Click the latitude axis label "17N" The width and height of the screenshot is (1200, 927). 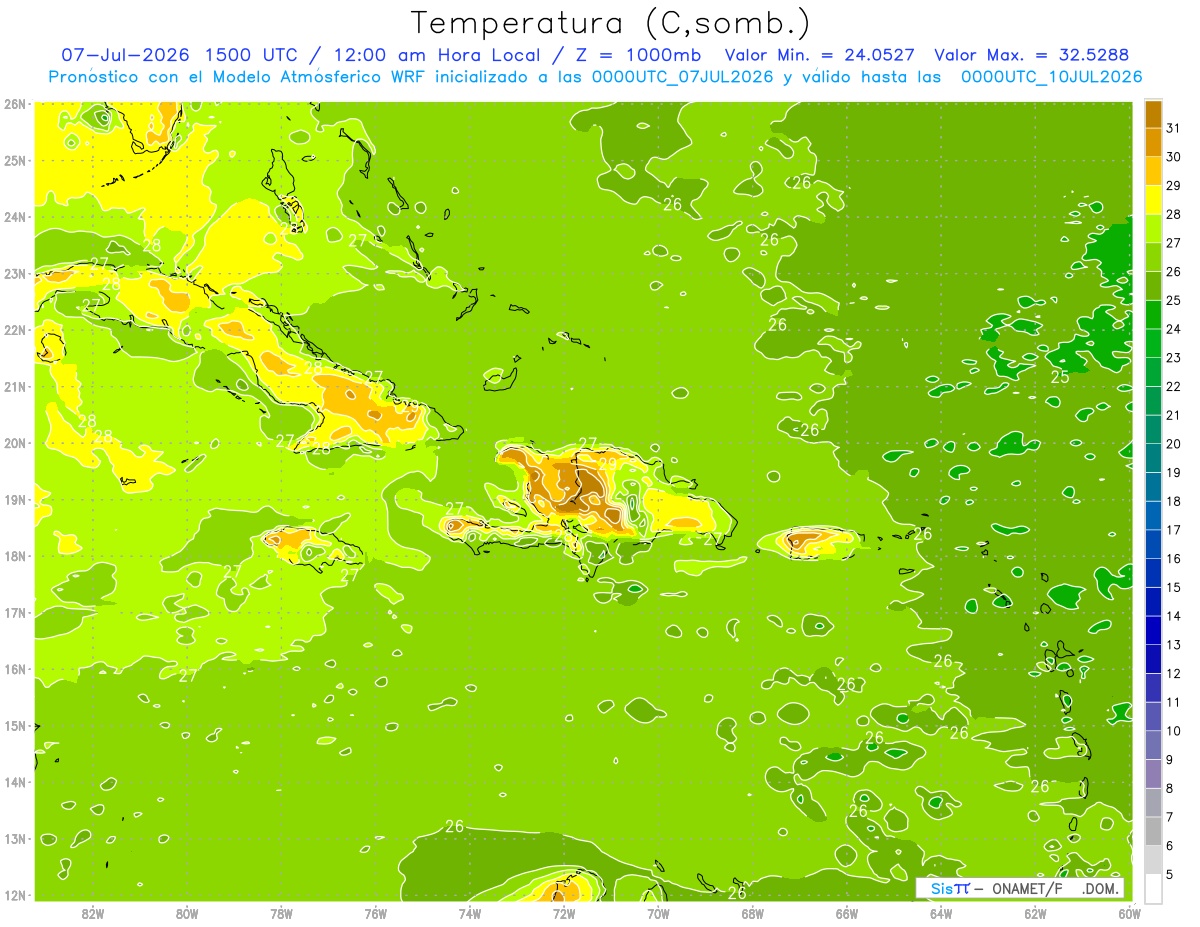click(14, 612)
